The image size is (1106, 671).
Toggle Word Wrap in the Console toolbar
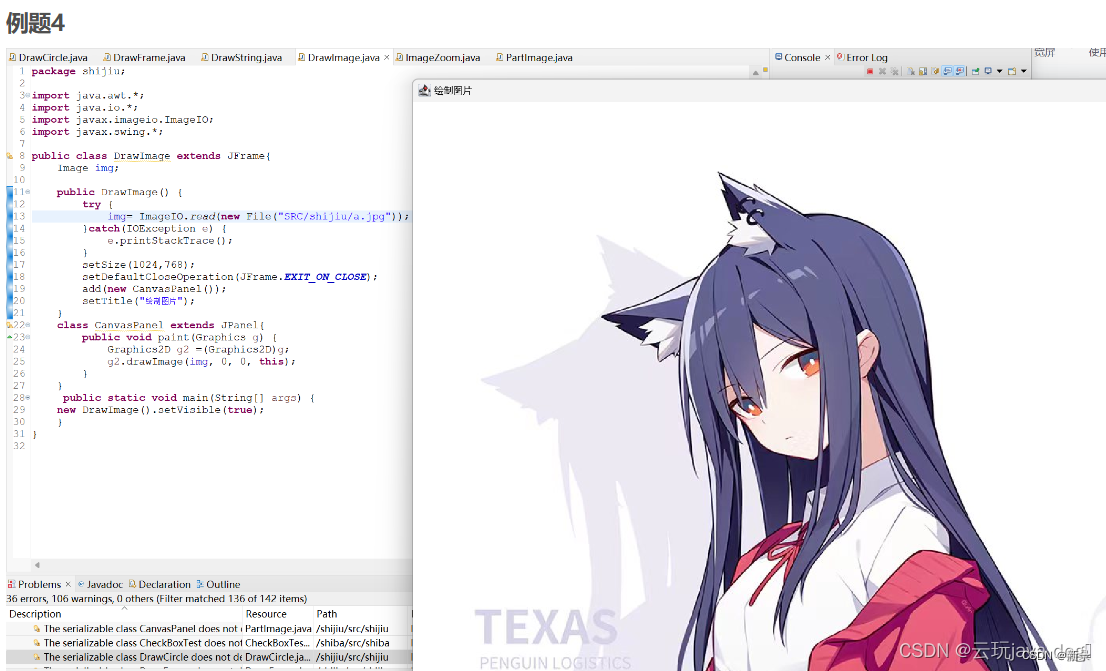(935, 71)
